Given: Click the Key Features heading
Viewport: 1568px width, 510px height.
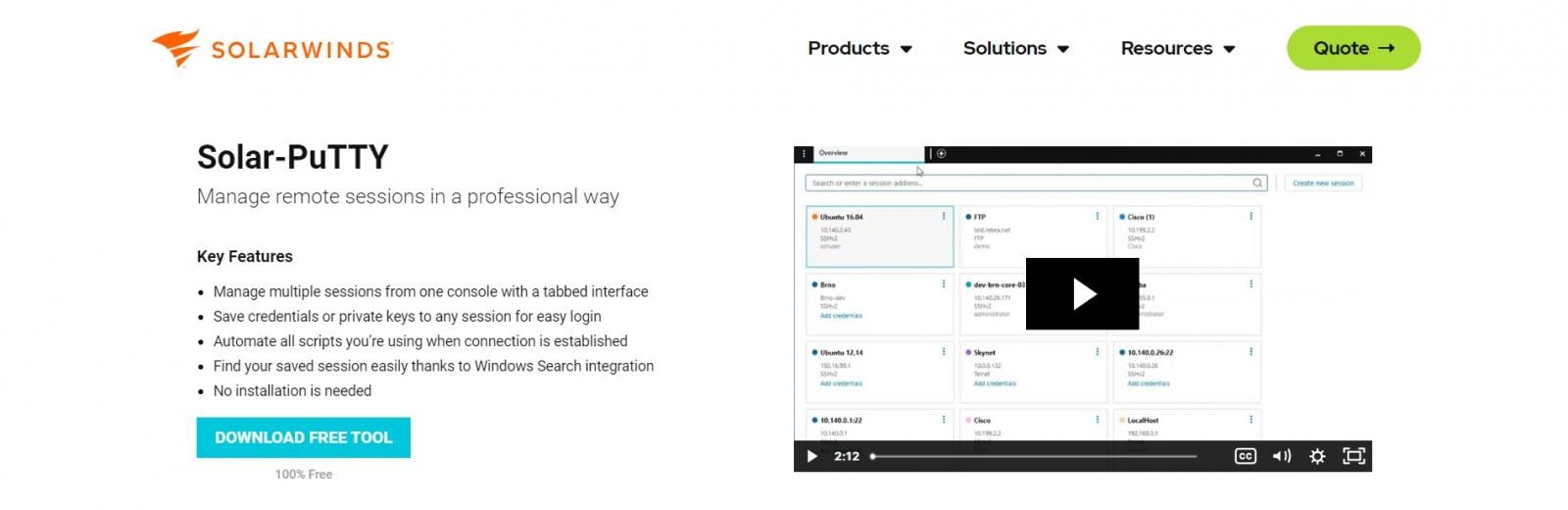Looking at the screenshot, I should (x=245, y=257).
